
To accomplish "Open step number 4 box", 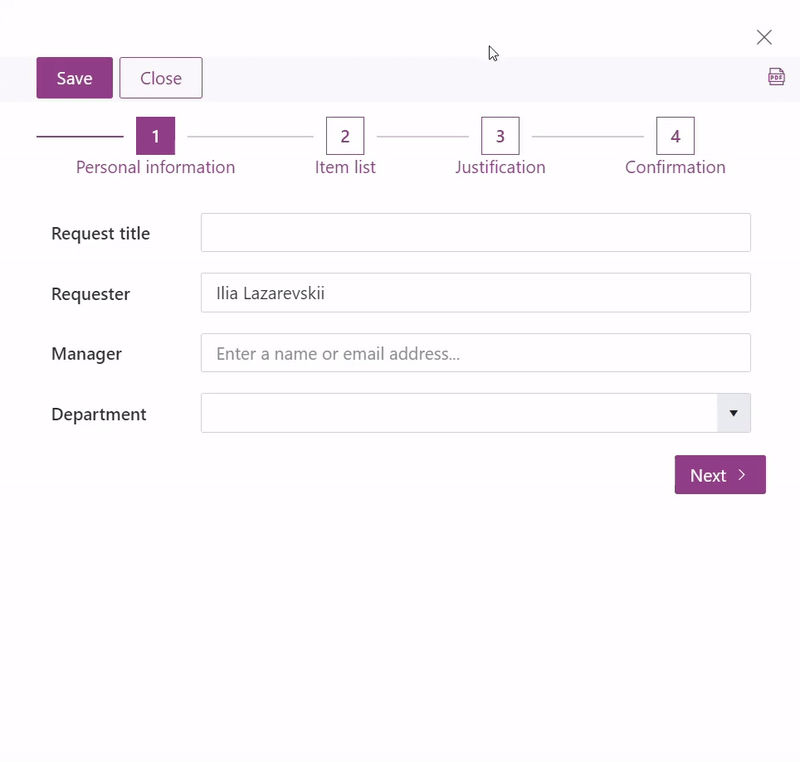I will tap(675, 136).
